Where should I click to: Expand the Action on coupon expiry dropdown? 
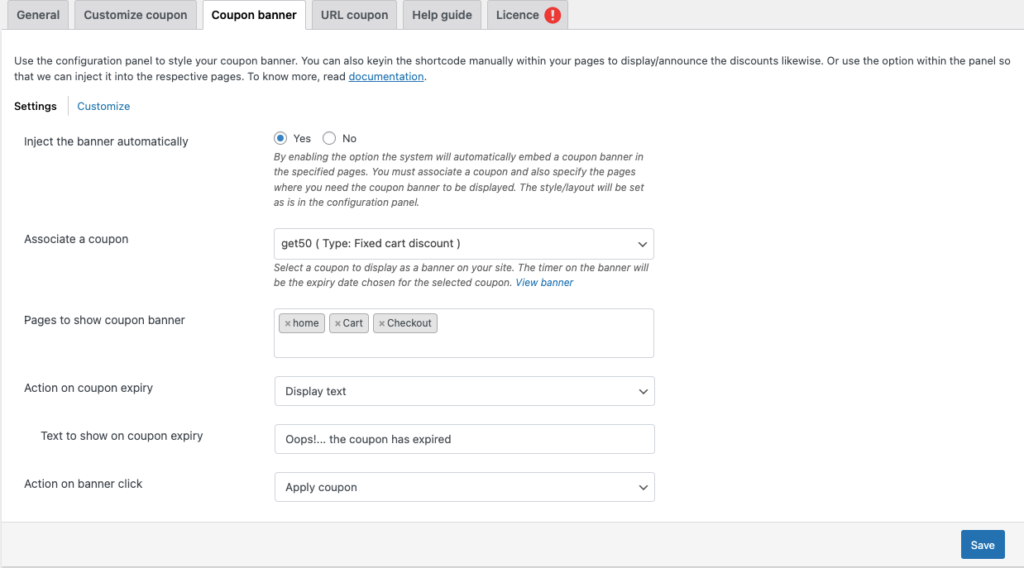(464, 391)
